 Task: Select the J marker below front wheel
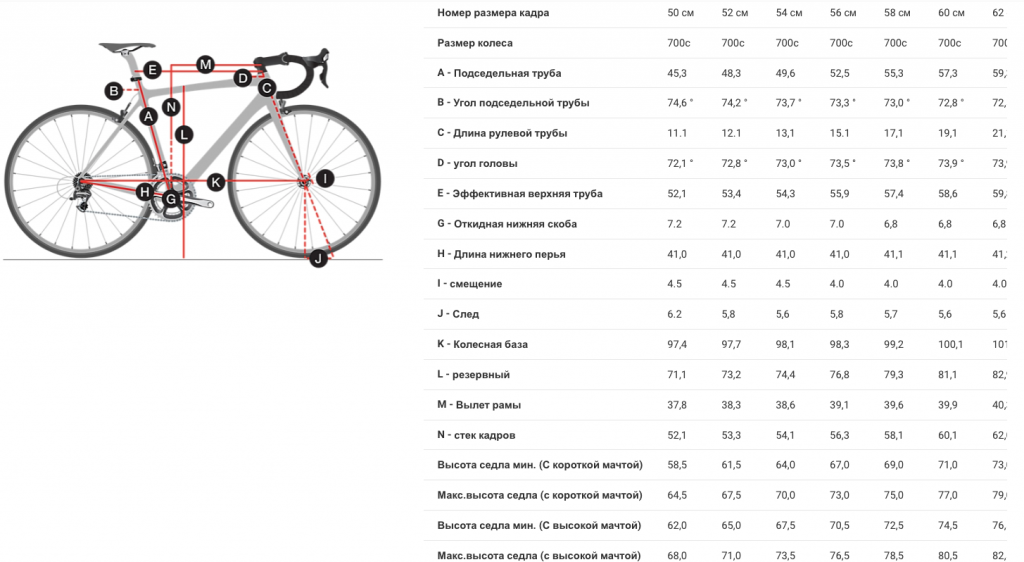pos(318,259)
